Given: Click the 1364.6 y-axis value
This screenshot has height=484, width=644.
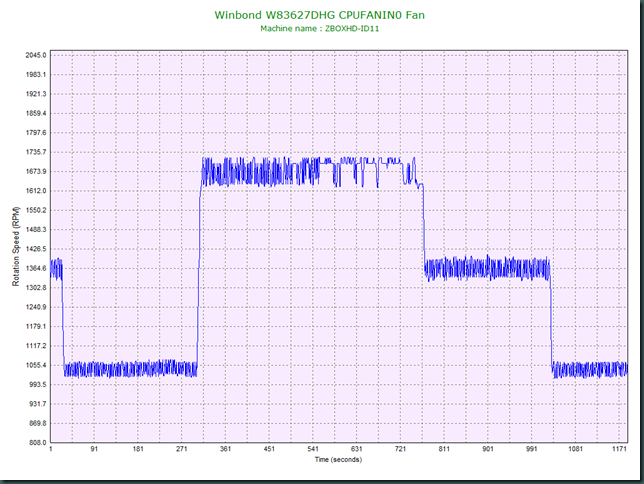Looking at the screenshot, I should (36, 268).
